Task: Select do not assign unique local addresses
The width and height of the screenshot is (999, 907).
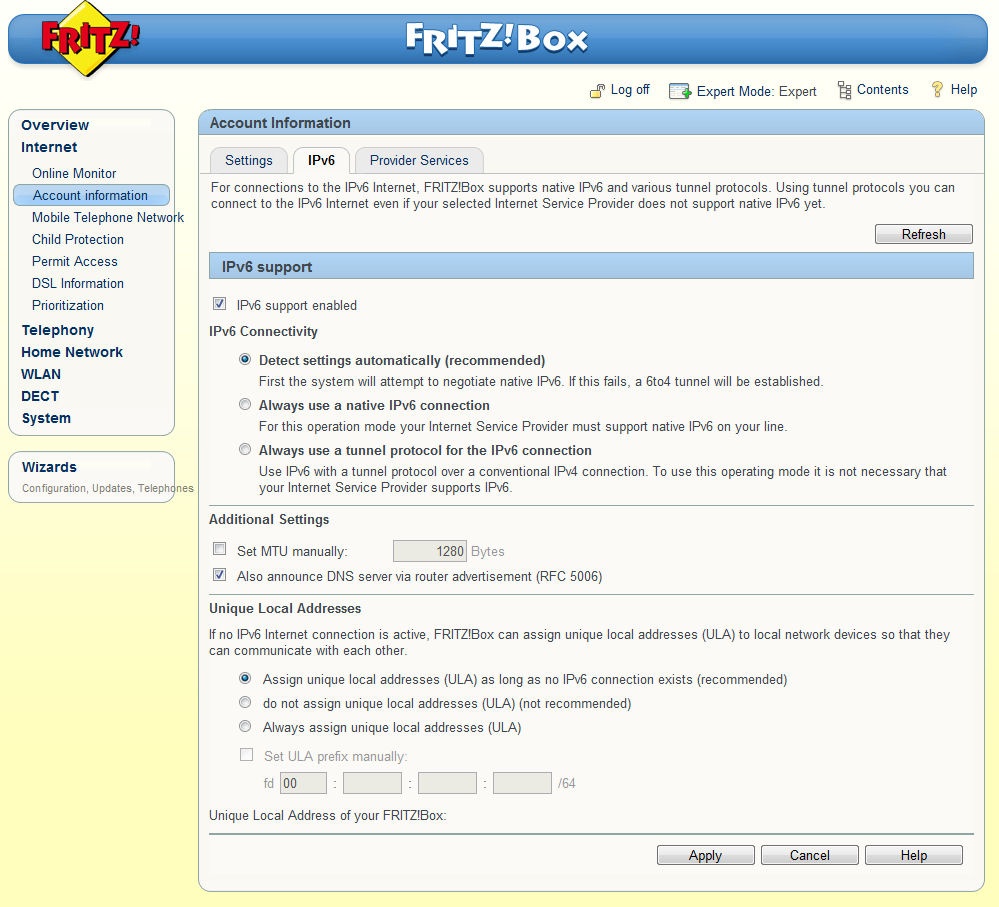Action: 245,702
